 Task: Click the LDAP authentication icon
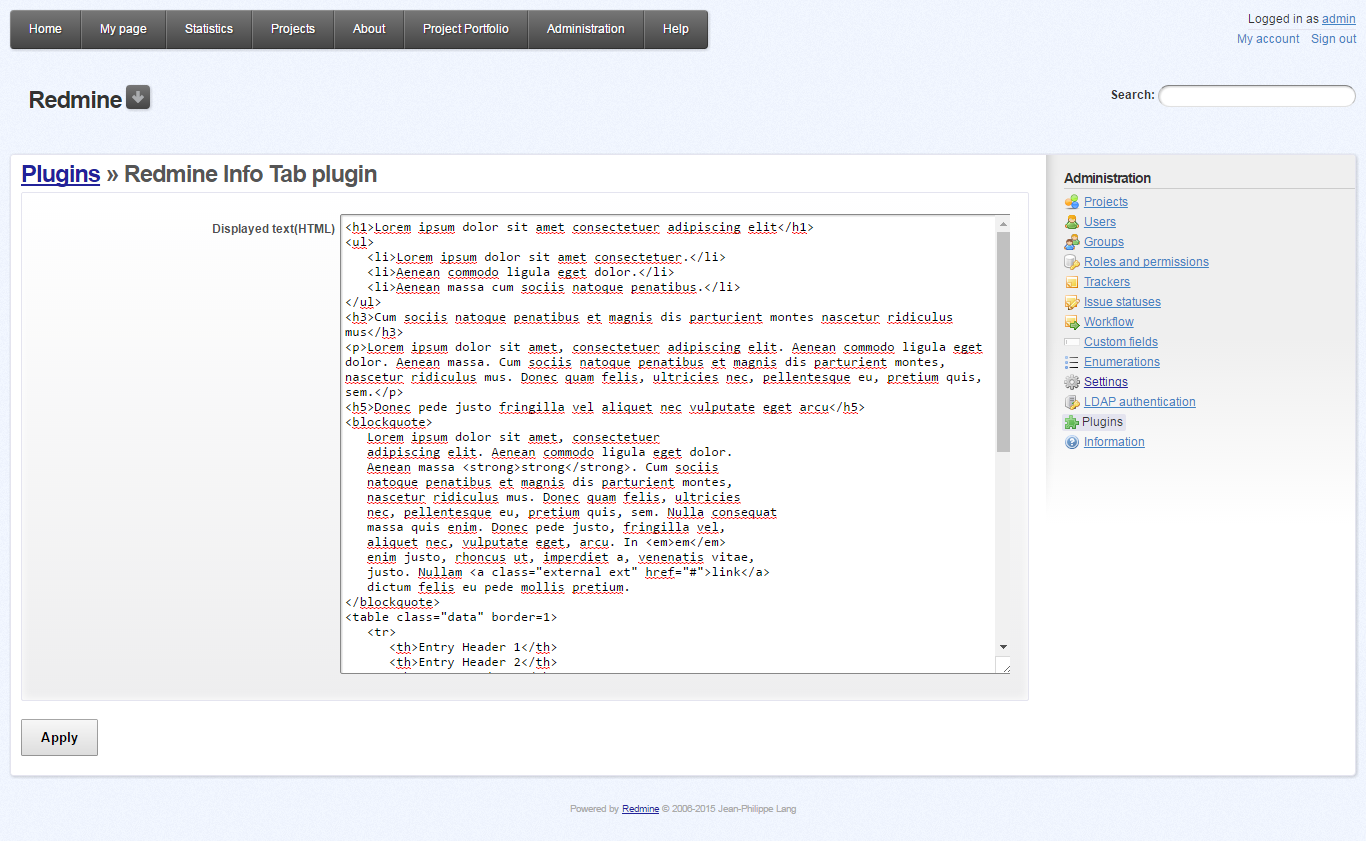click(x=1072, y=402)
